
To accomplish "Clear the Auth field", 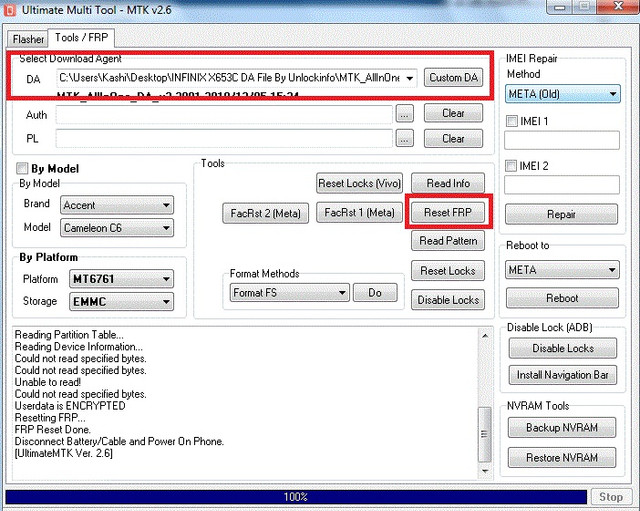I will tap(453, 113).
